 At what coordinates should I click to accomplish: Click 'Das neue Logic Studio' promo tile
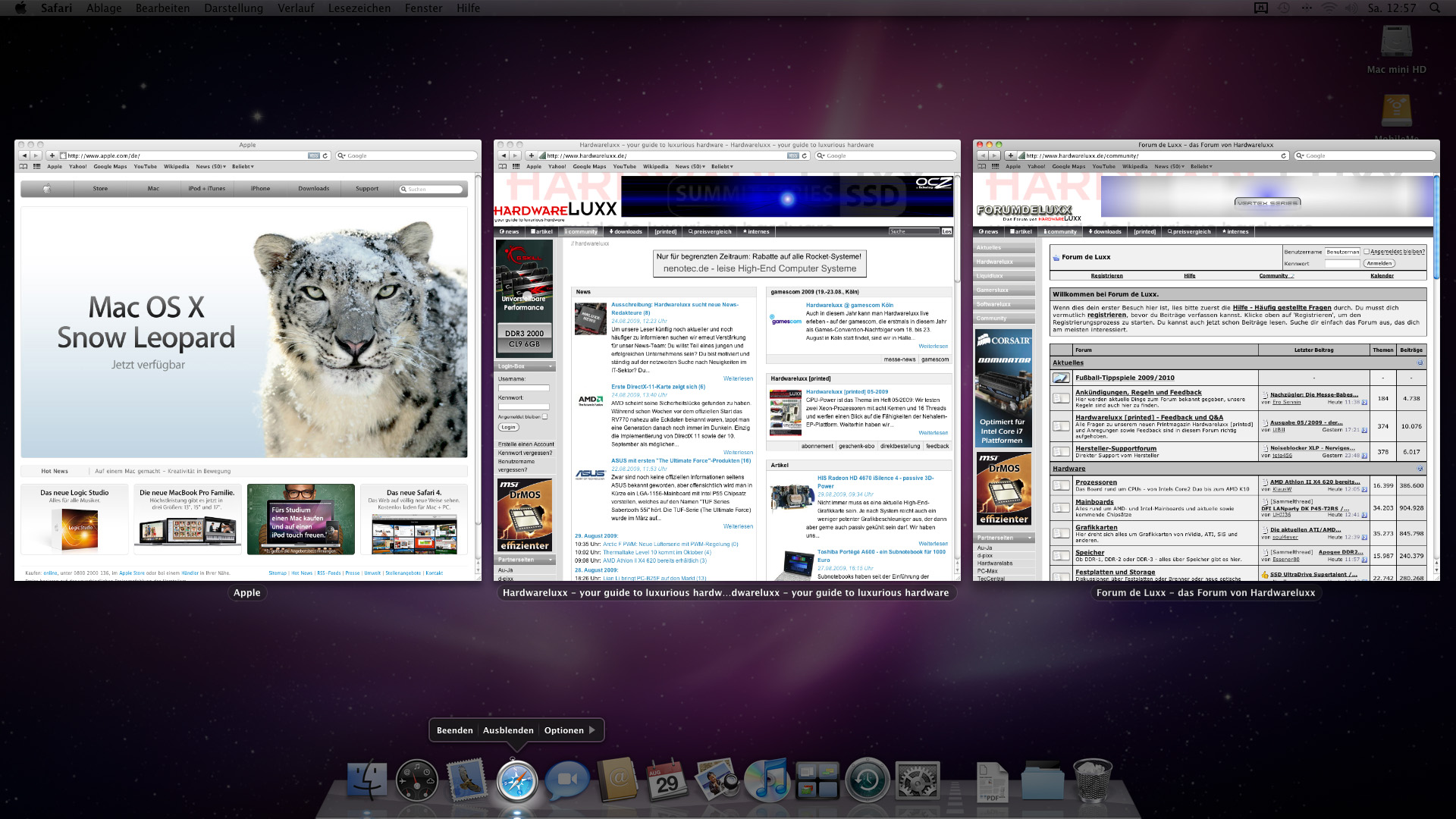74,519
